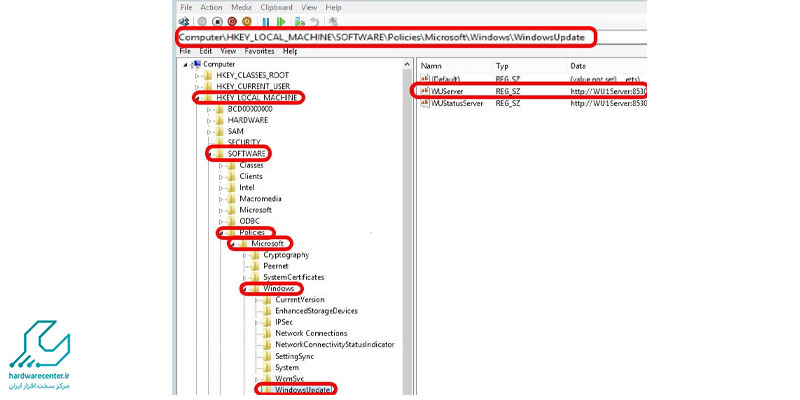Click the folder icon of HARDWARE
This screenshot has height=400, width=800.
pos(219,120)
